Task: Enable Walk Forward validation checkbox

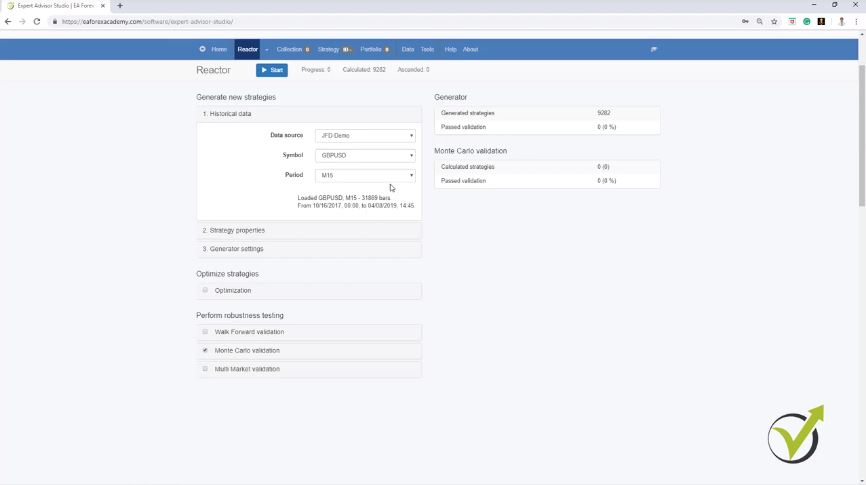Action: (205, 332)
